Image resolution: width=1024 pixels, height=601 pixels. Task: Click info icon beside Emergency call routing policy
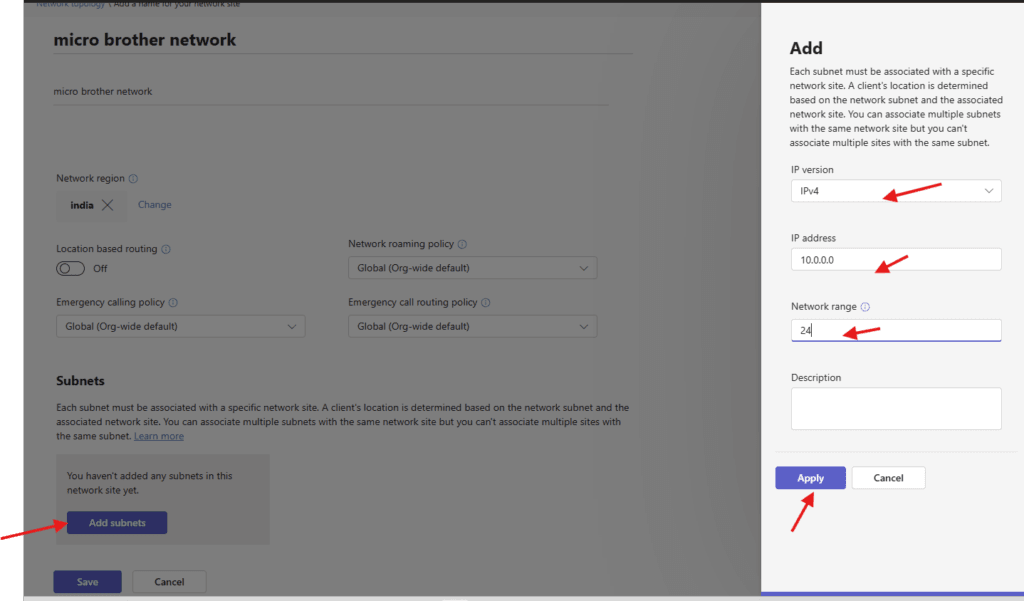coord(486,303)
